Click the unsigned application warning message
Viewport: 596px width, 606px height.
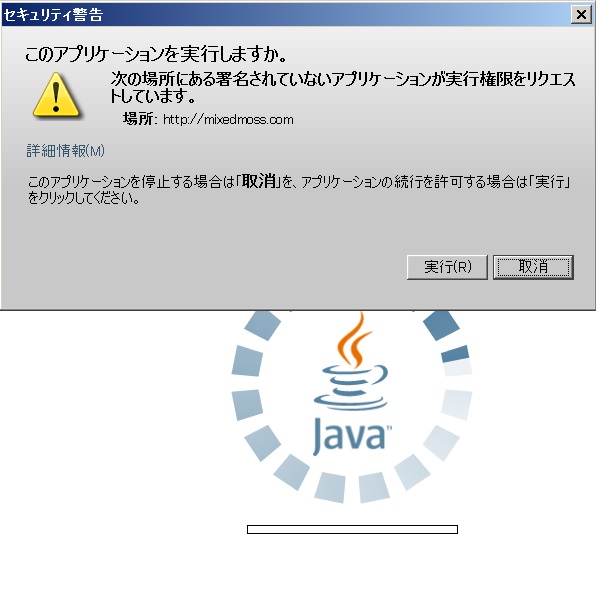tap(342, 87)
